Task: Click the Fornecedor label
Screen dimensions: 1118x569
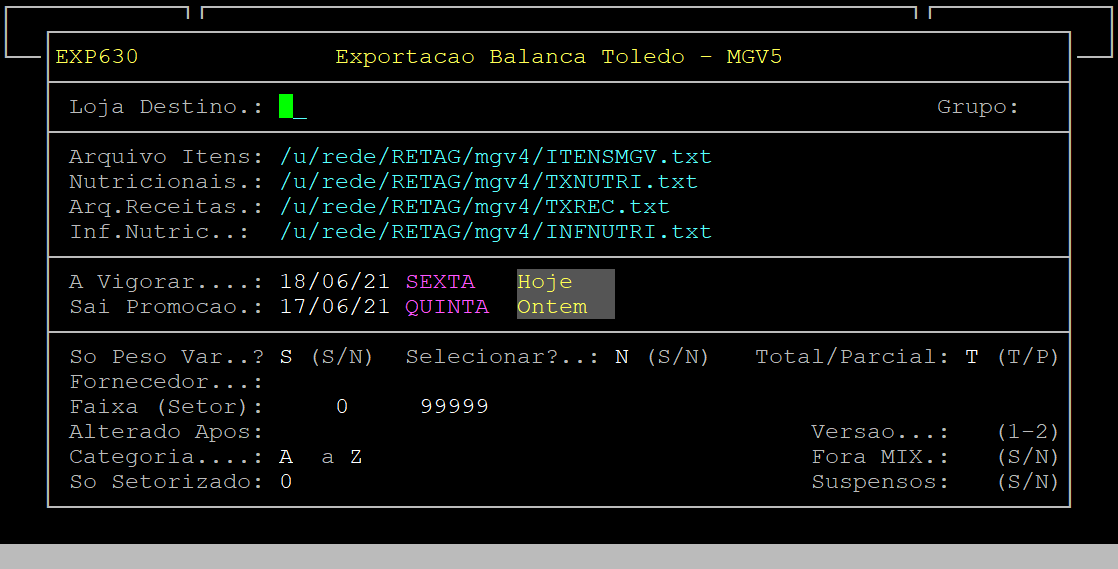Action: tap(167, 382)
